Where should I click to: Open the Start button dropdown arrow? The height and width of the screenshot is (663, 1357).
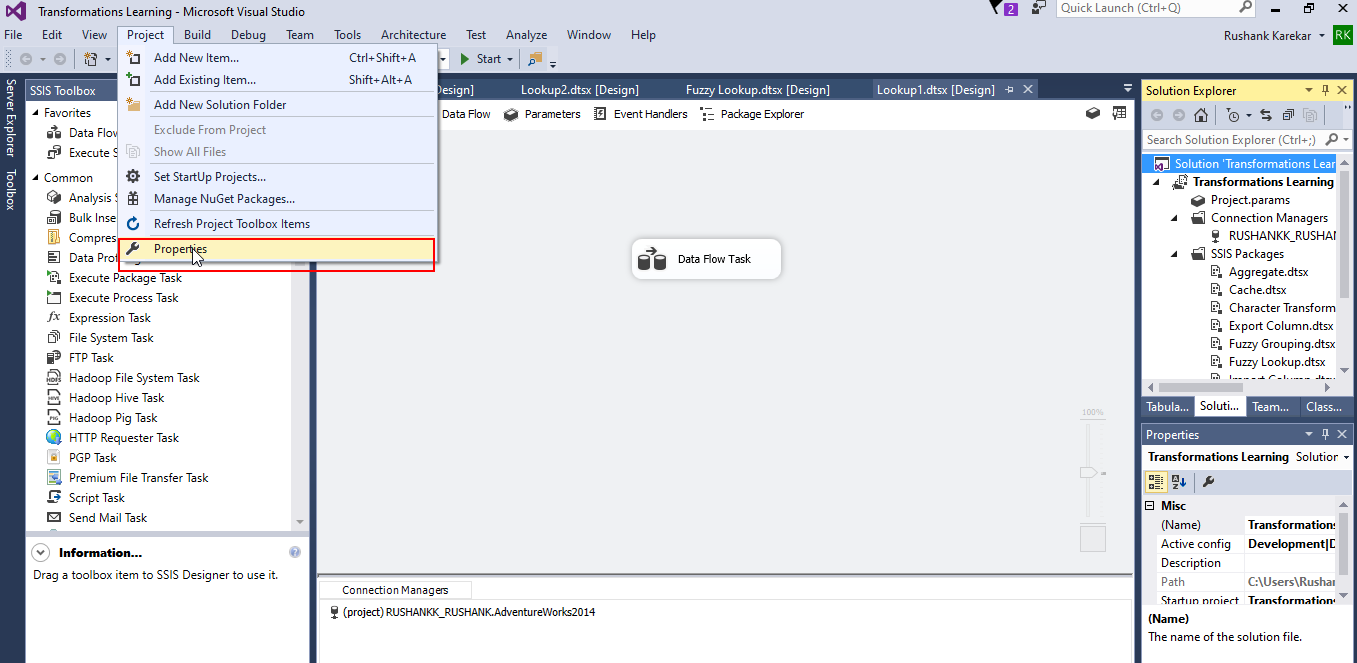pyautogui.click(x=510, y=59)
